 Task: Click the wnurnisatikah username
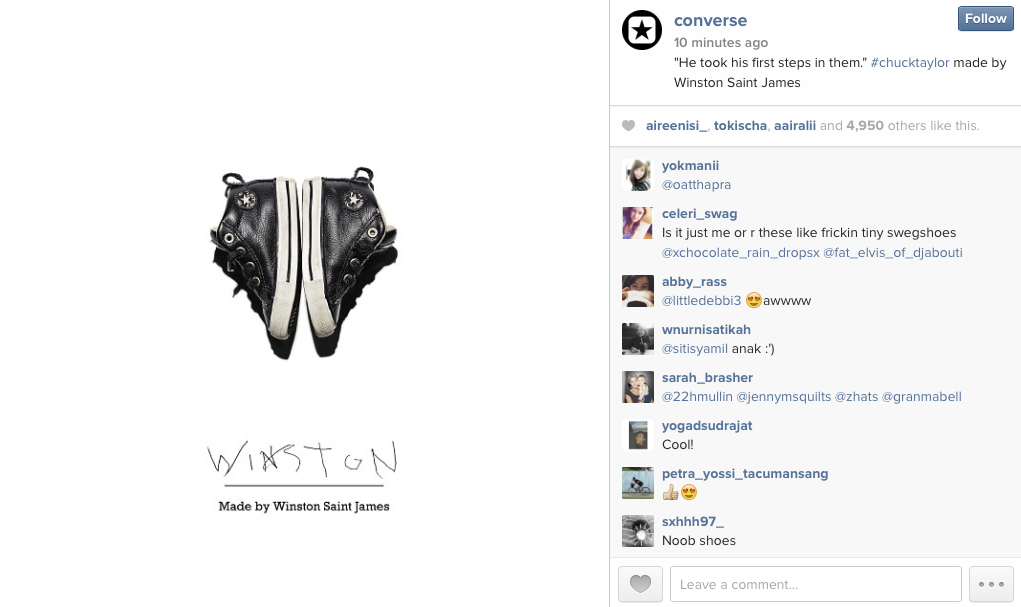click(x=706, y=330)
